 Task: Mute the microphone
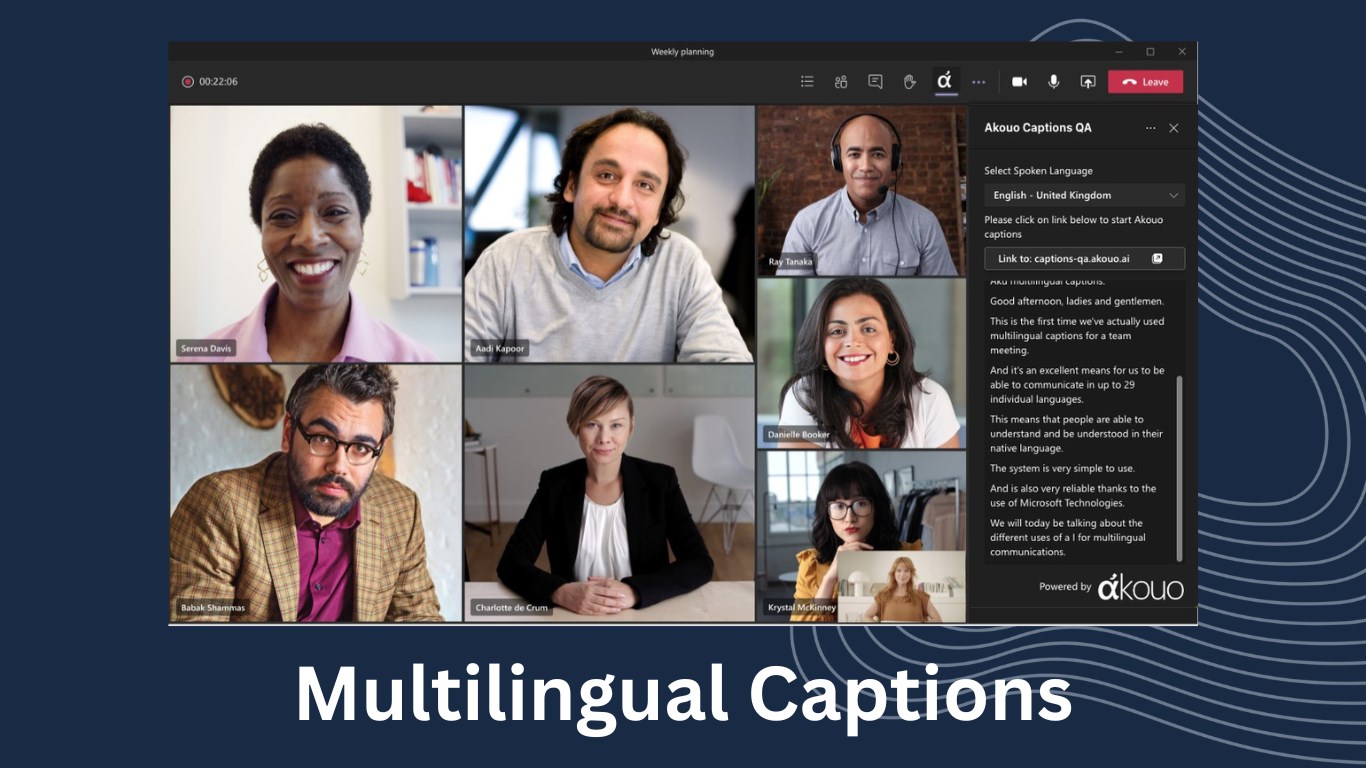tap(1053, 82)
